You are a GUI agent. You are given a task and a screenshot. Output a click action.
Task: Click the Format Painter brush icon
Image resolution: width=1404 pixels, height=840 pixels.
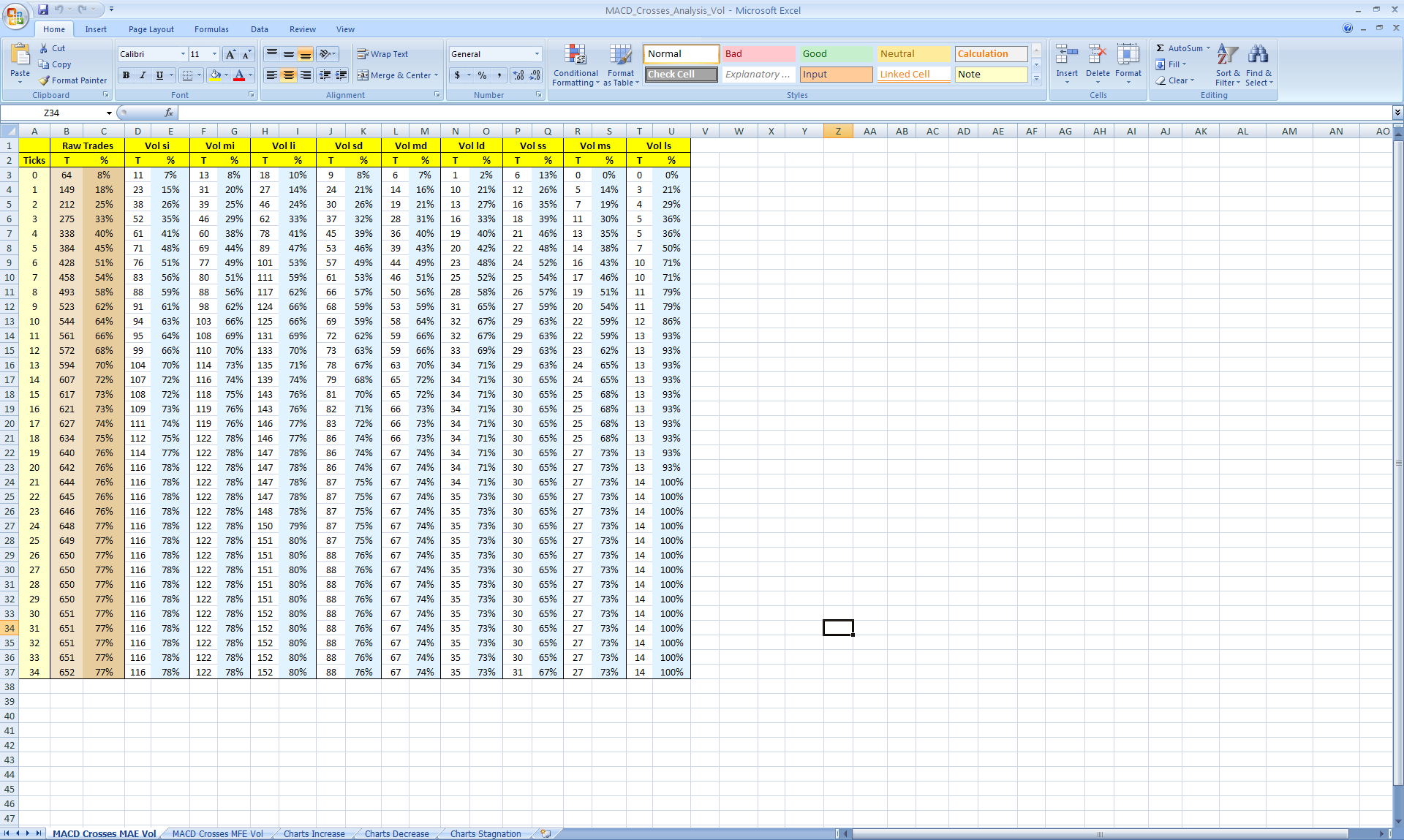click(x=45, y=80)
